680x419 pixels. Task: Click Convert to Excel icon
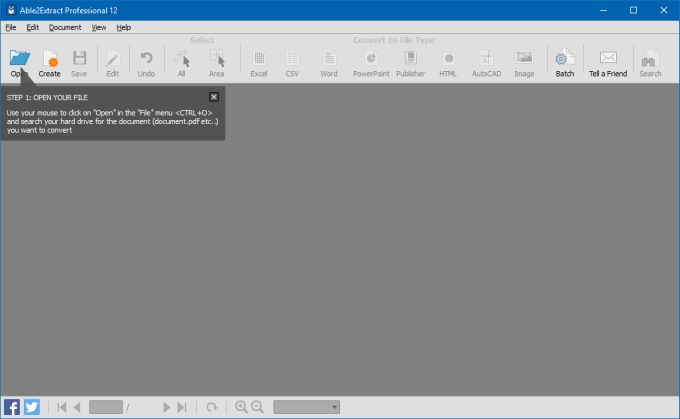[x=259, y=58]
